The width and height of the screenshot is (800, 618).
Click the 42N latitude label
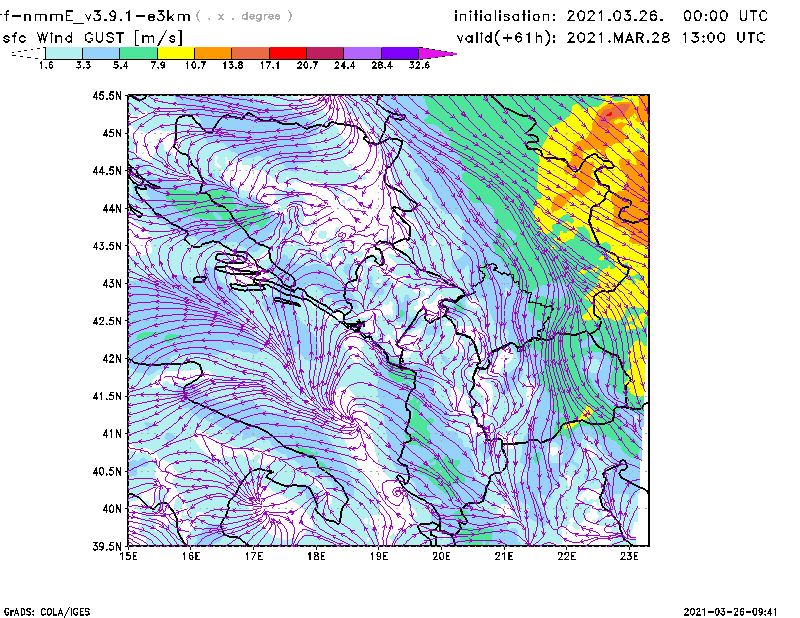[112, 359]
